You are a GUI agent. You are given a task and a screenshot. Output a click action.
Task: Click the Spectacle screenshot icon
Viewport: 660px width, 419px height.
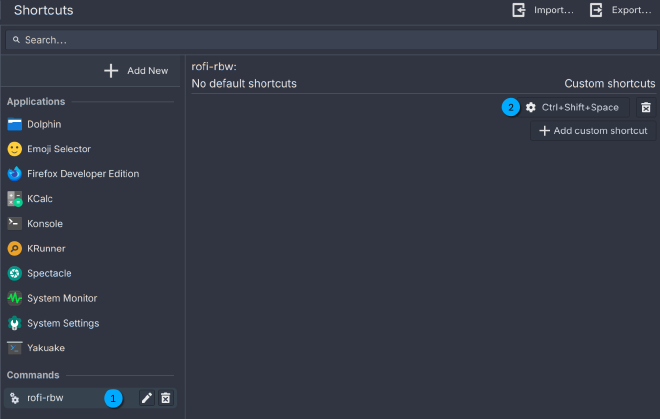click(x=15, y=273)
